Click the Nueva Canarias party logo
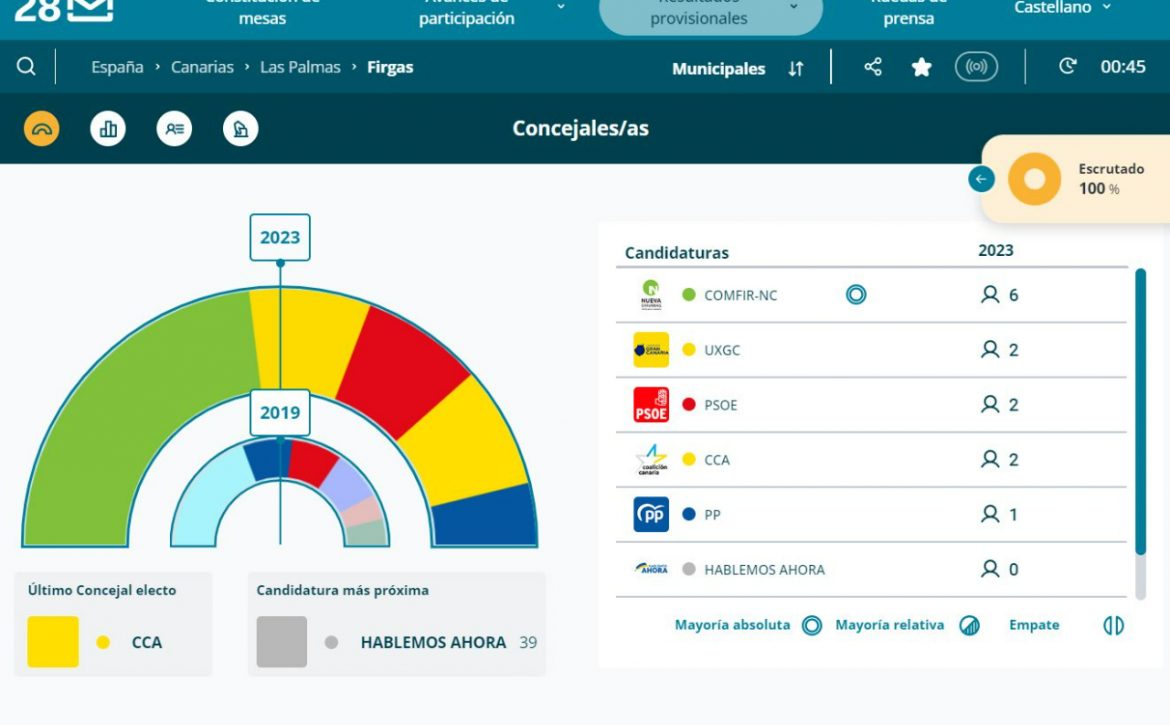 point(651,295)
